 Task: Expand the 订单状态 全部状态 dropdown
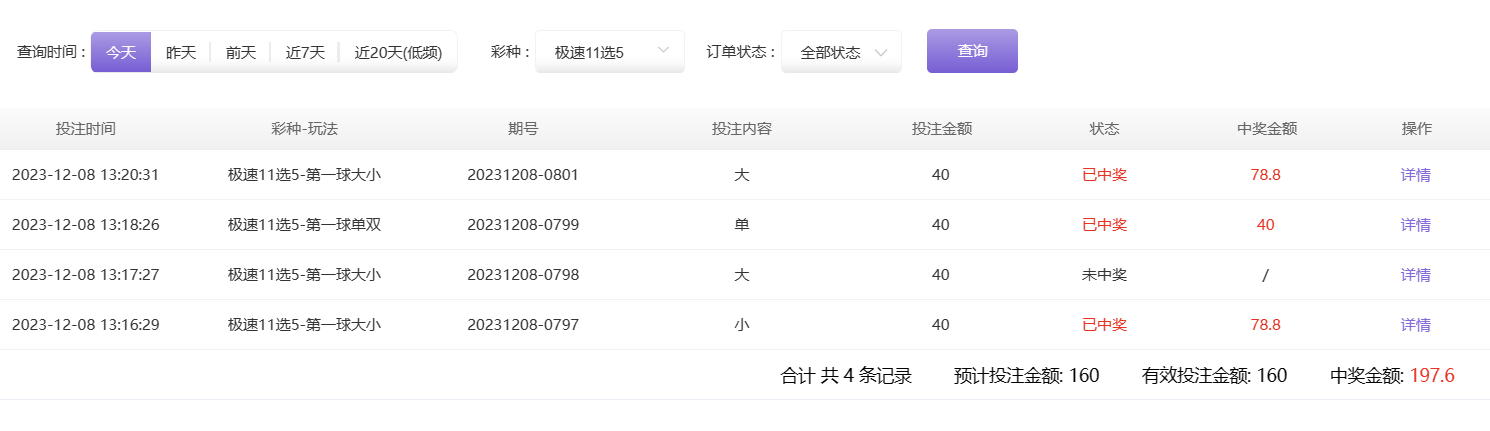pos(830,52)
